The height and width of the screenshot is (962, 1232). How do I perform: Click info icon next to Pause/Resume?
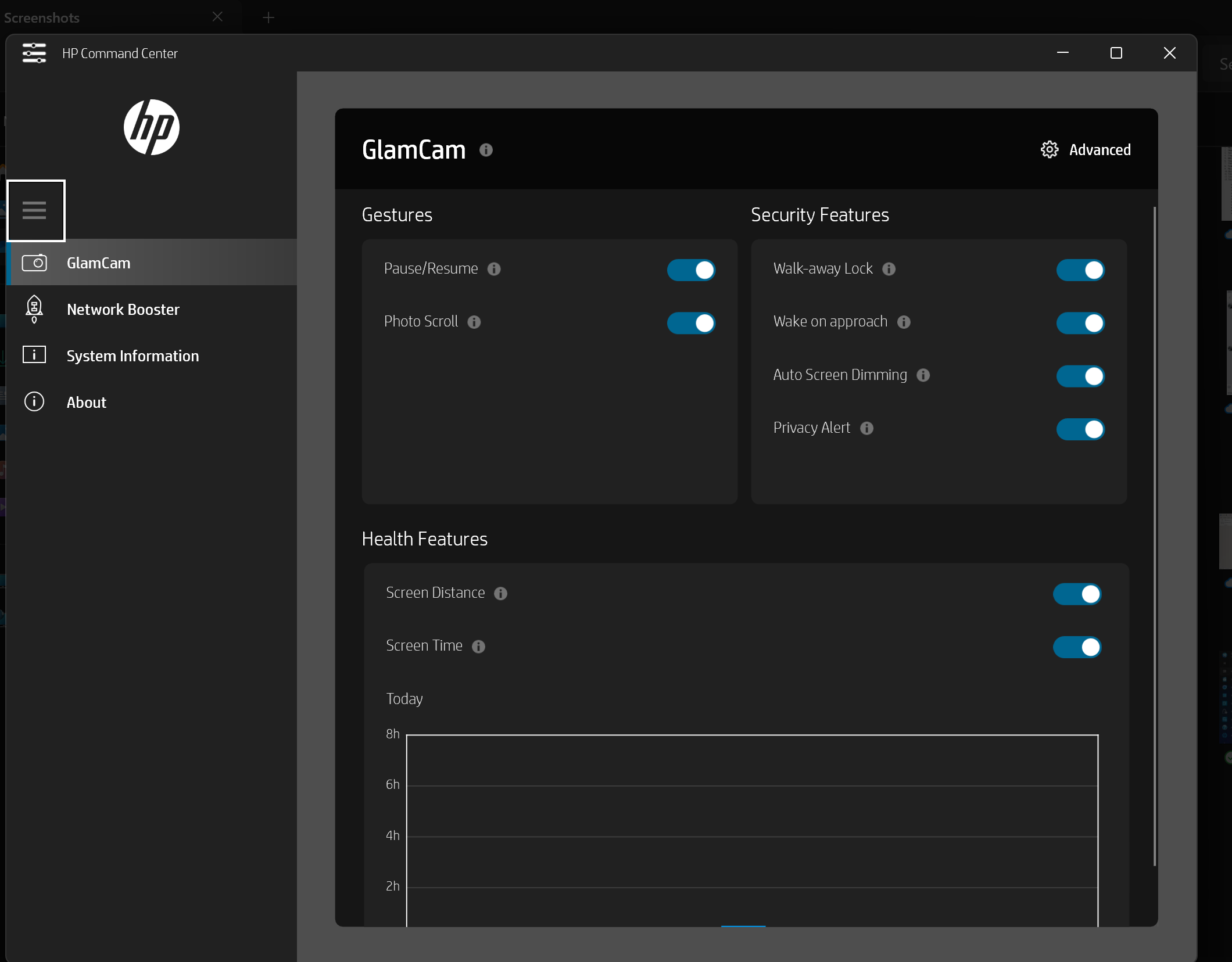coord(494,269)
